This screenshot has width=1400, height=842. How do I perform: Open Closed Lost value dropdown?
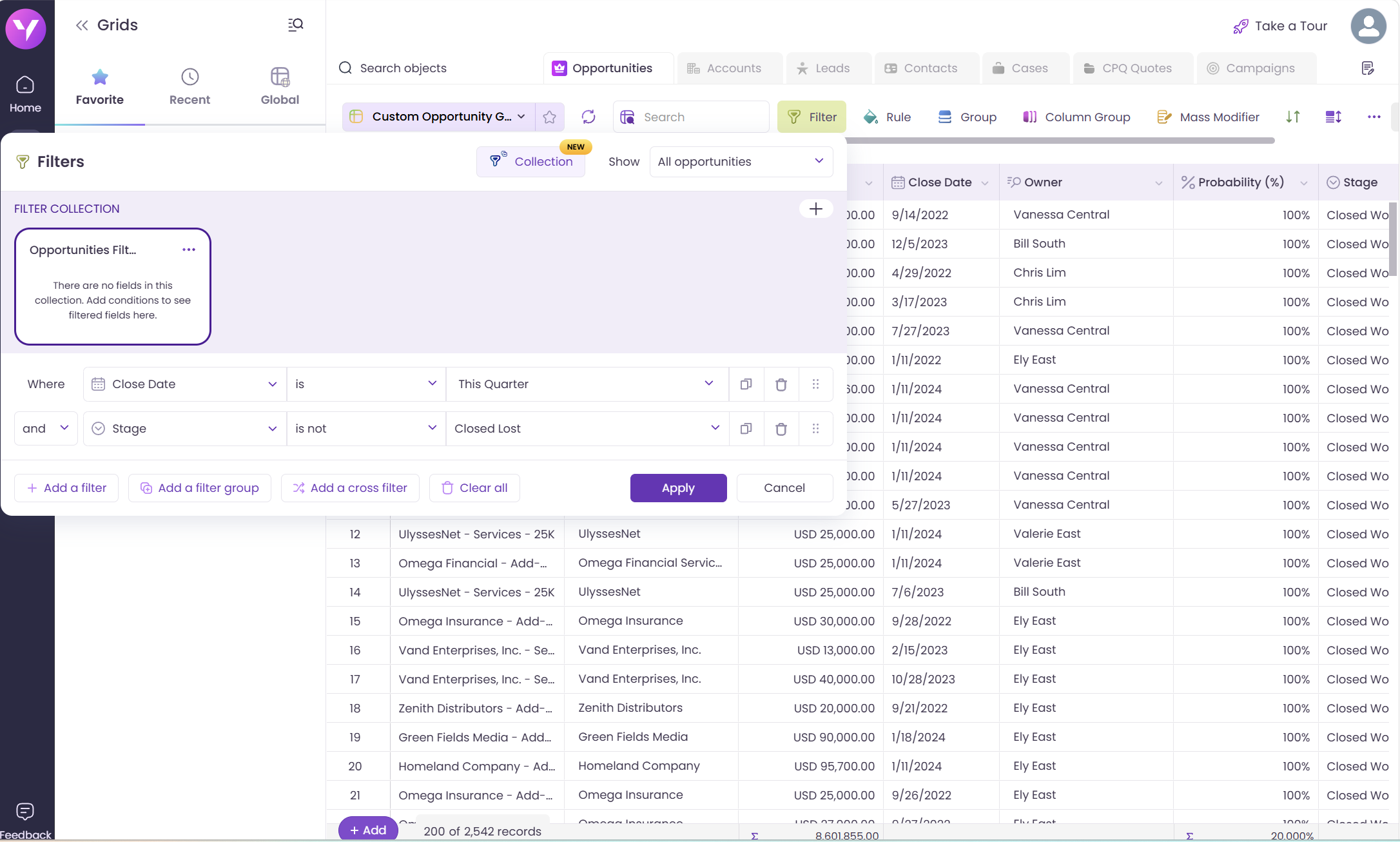point(587,429)
